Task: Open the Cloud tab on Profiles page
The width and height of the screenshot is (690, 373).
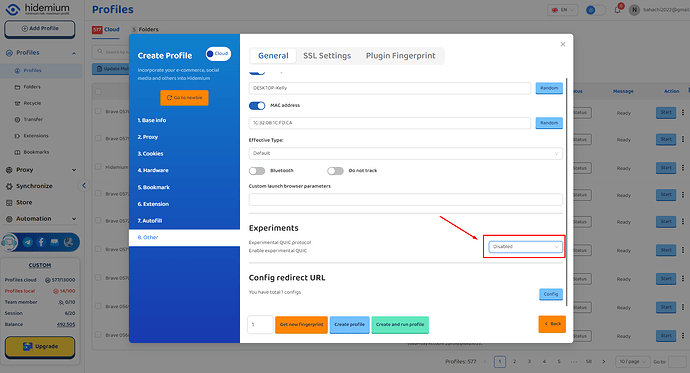Action: [x=106, y=29]
